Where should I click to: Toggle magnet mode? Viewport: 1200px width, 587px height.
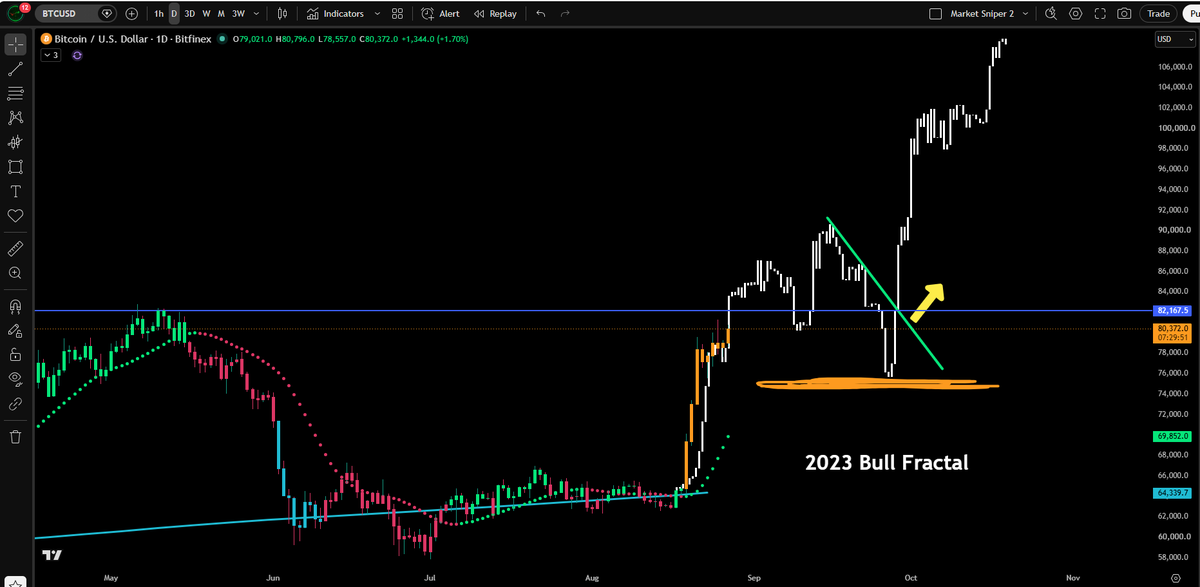(16, 306)
